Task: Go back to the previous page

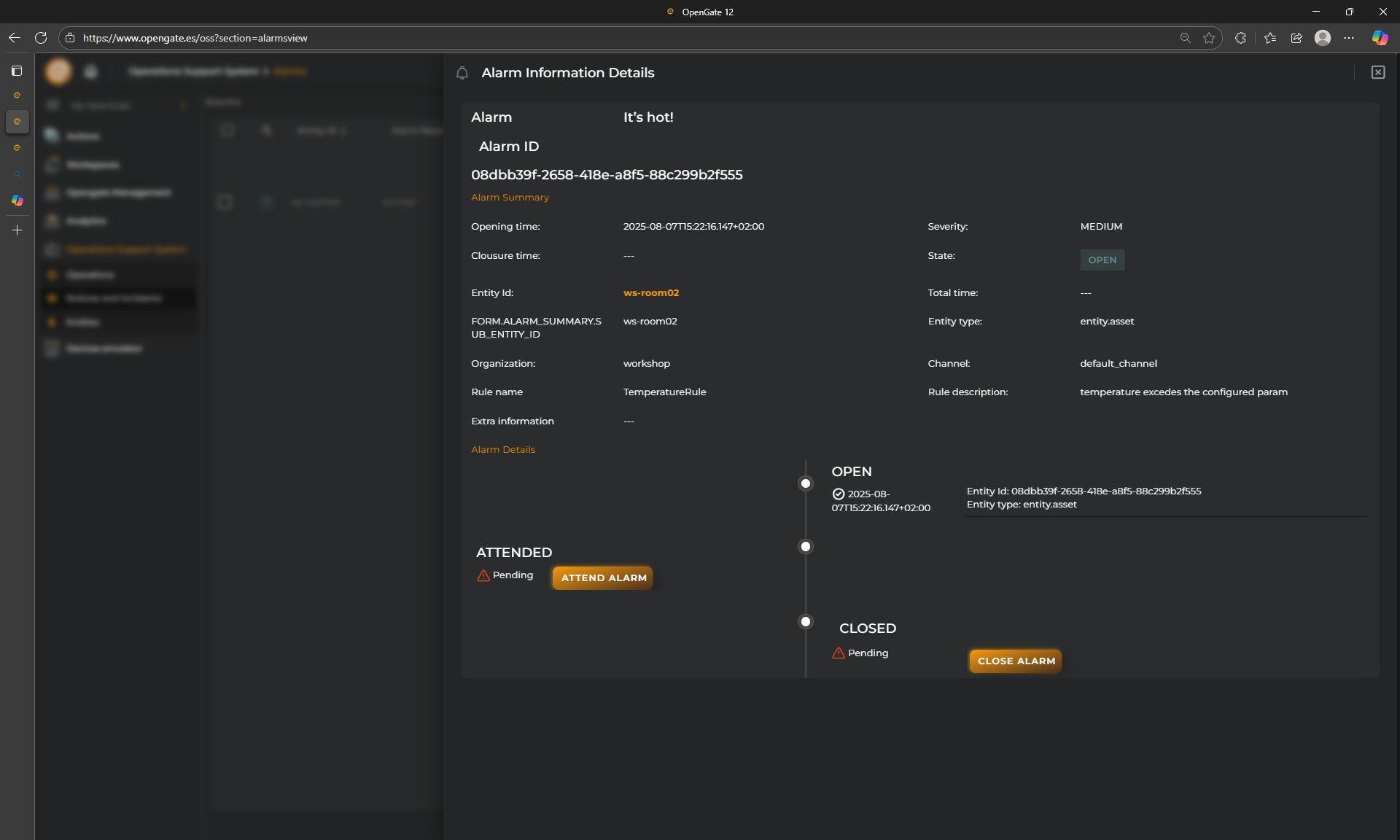Action: pos(15,38)
